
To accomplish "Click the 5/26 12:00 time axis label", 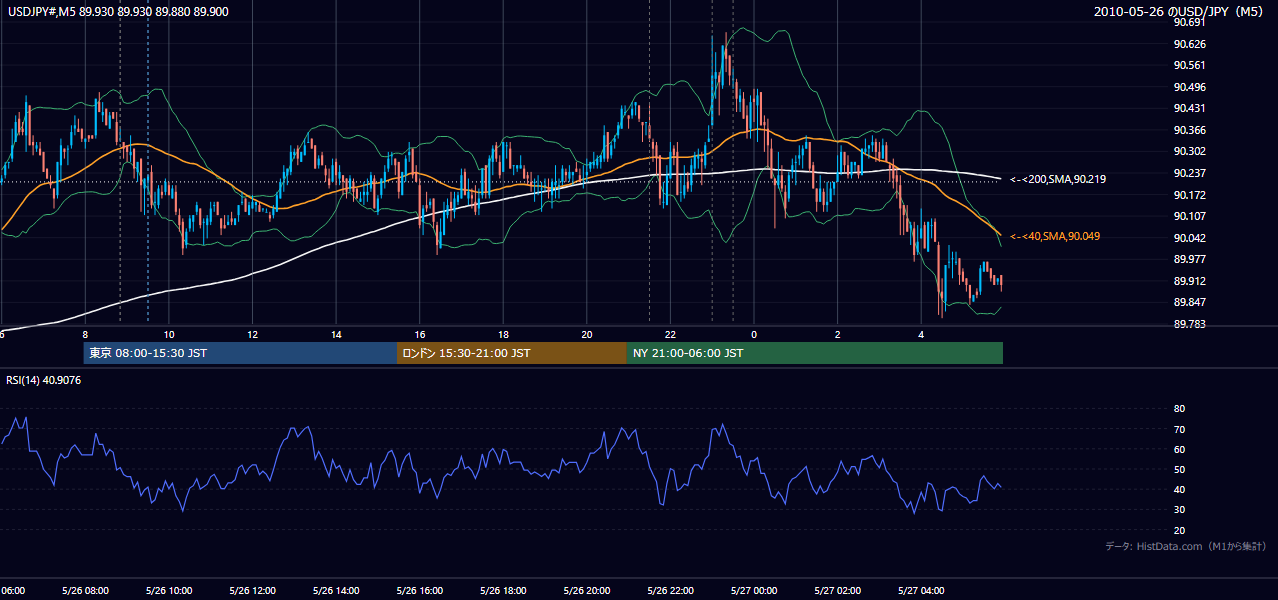I will pyautogui.click(x=252, y=591).
